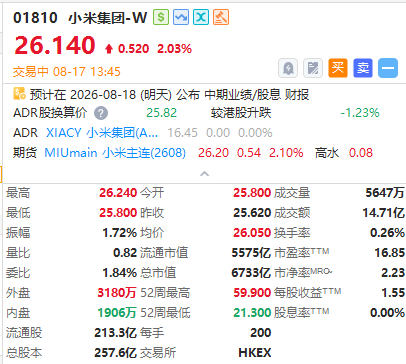Click the orange auction gavel icon
This screenshot has width=406, height=364.
(221, 17)
